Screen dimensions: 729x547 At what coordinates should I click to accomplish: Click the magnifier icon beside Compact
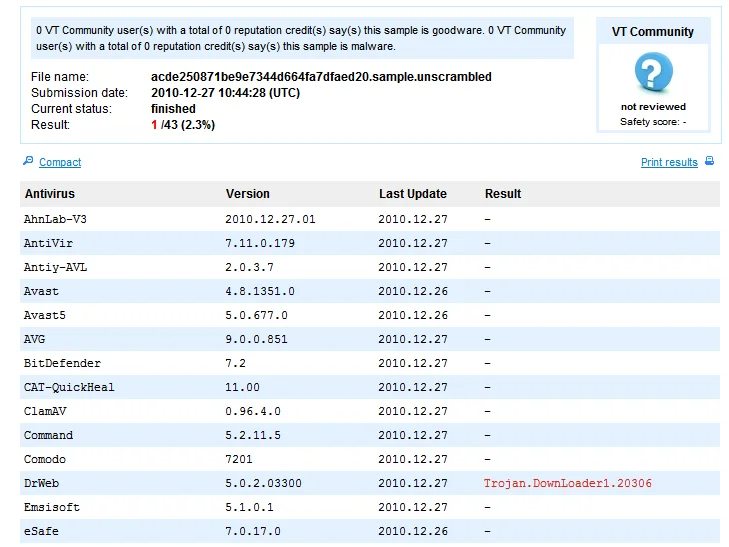[28, 161]
